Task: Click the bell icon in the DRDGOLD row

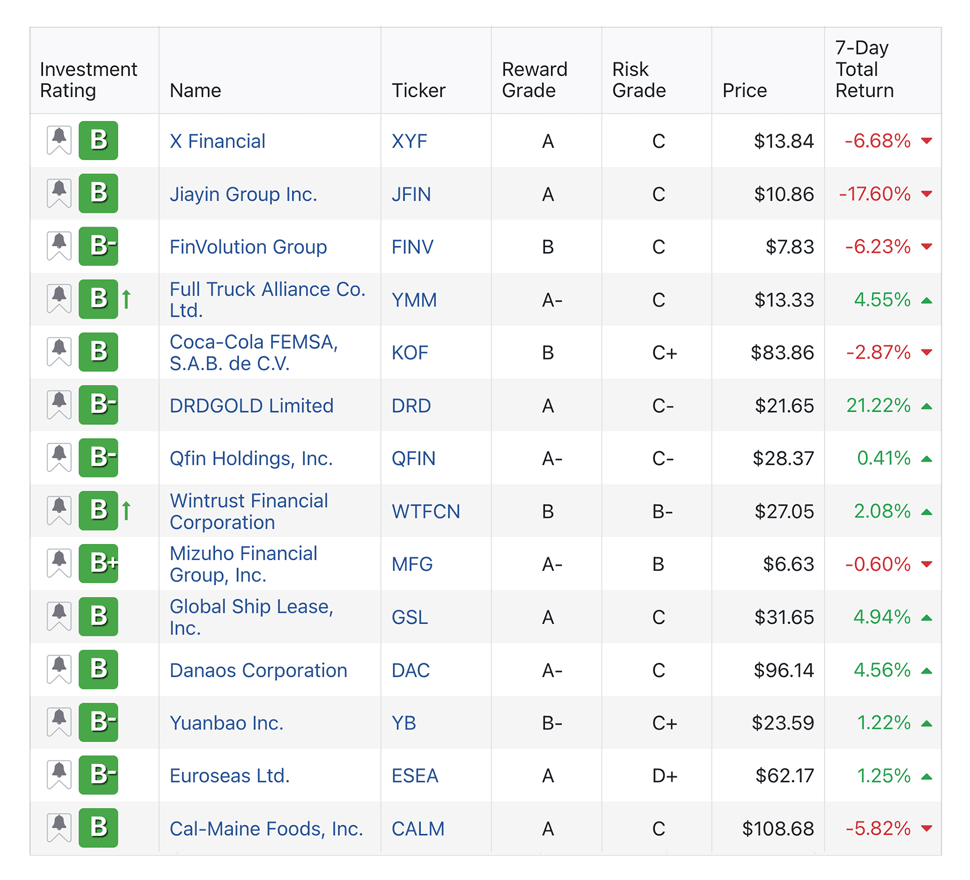Action: coord(59,406)
